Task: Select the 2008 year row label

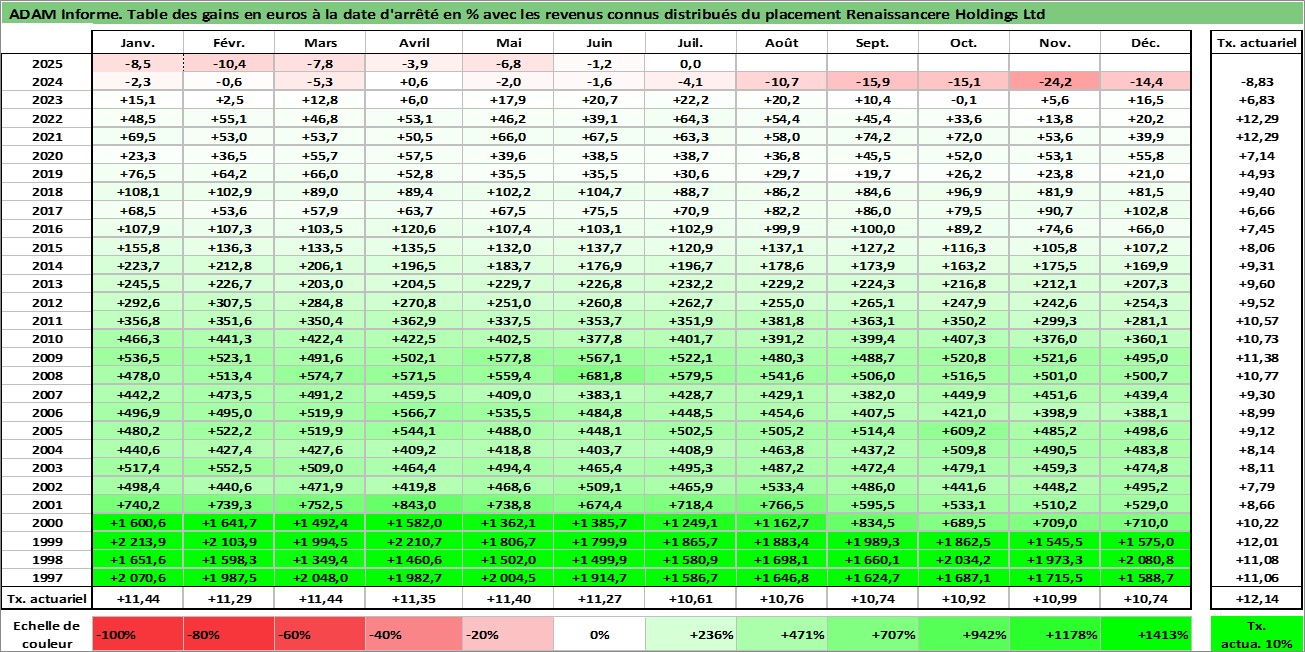Action: [x=47, y=376]
